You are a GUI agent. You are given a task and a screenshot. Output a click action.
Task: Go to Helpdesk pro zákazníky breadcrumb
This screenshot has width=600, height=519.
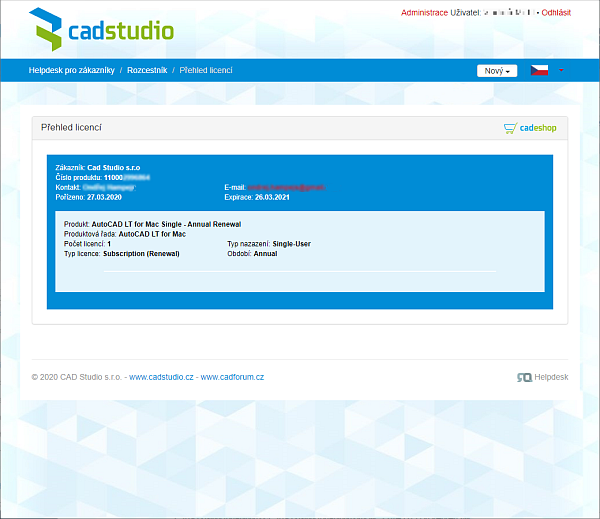click(x=71, y=71)
